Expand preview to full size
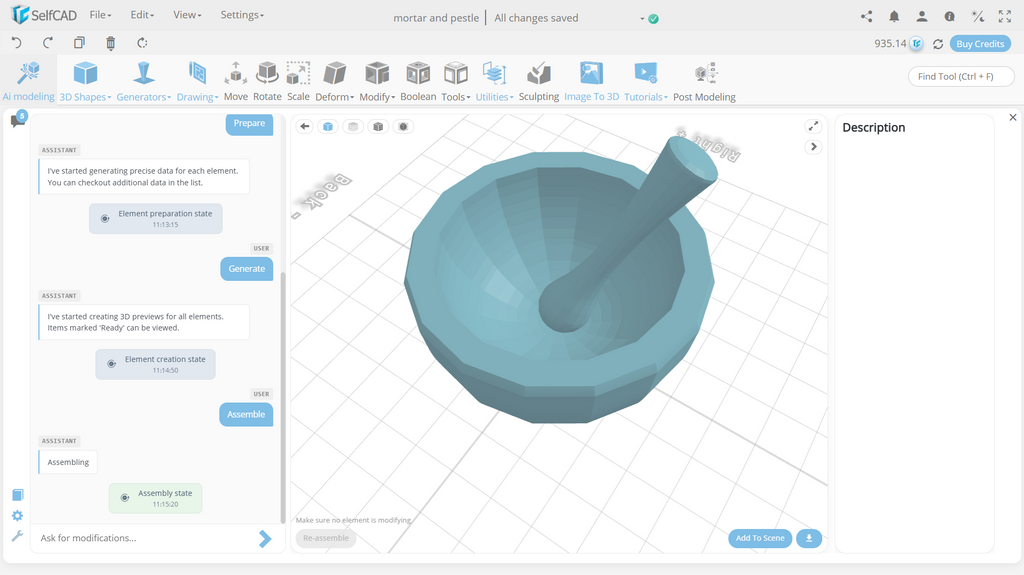Viewport: 1024px width, 575px height. point(813,126)
